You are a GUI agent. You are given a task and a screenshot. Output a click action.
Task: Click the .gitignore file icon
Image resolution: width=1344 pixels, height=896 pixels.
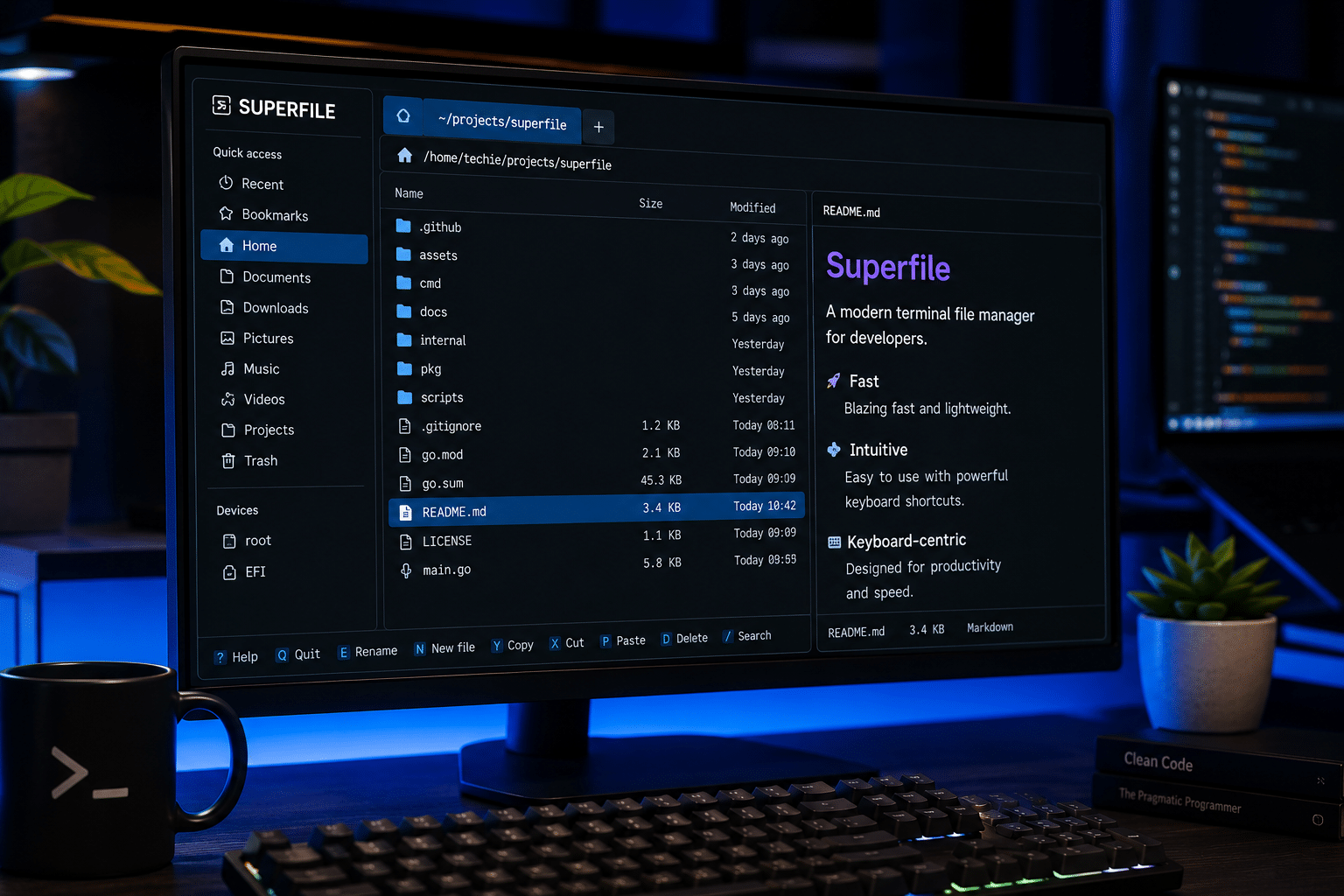coord(404,426)
